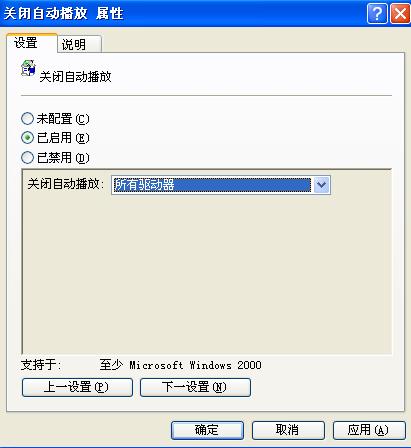
Task: Click the 关闭自动播放 heading text
Action: tap(75, 77)
